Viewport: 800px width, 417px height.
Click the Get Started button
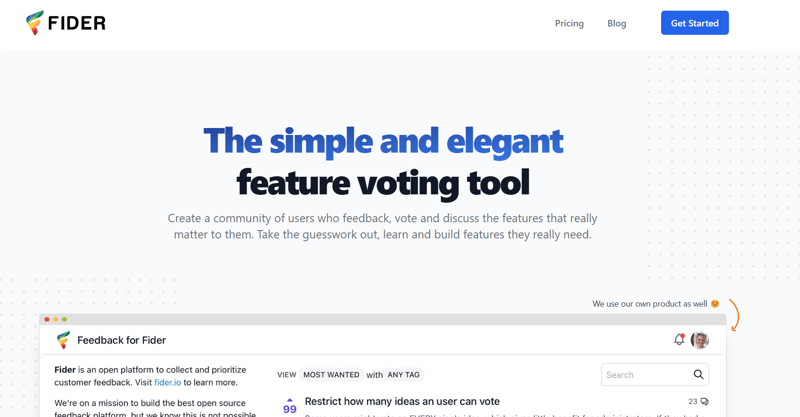[x=694, y=23]
